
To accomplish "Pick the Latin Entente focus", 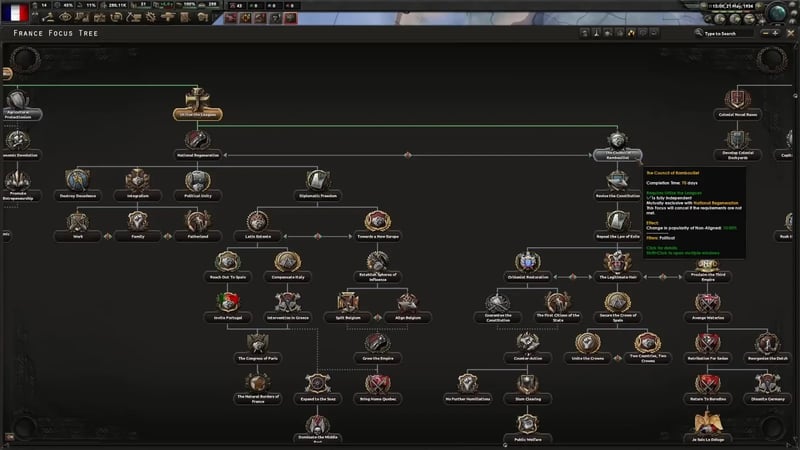I will [x=258, y=227].
